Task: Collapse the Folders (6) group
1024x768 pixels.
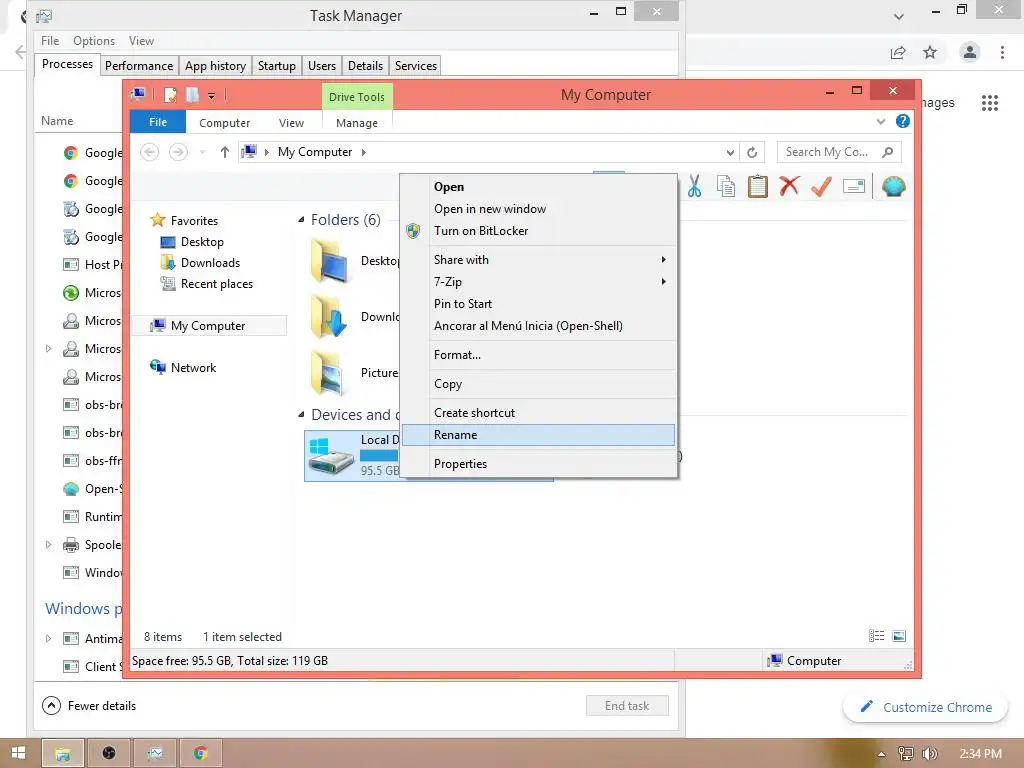Action: point(301,219)
